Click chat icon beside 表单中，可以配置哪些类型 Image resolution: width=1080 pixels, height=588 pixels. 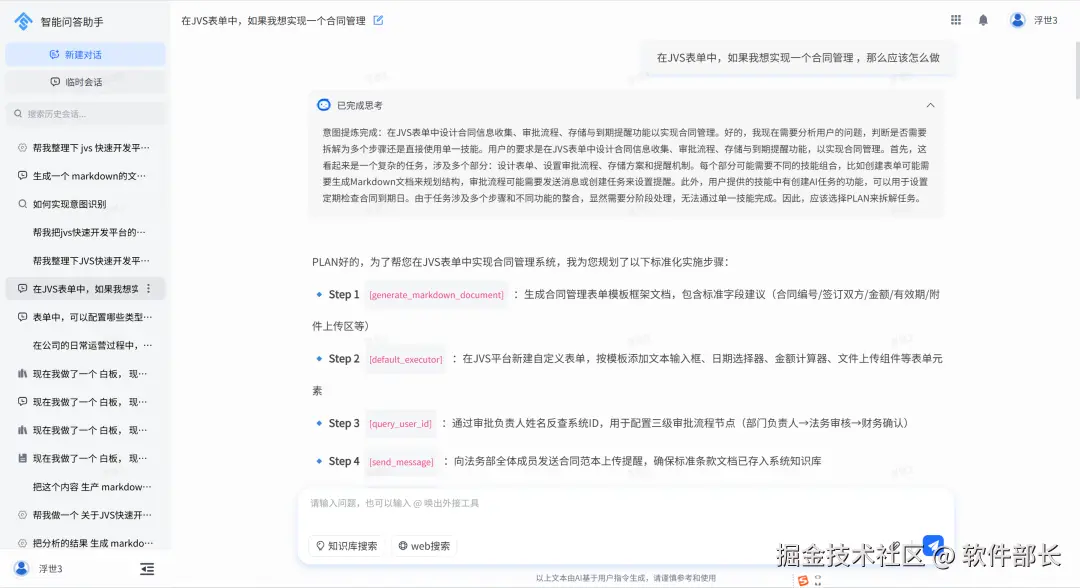22,317
